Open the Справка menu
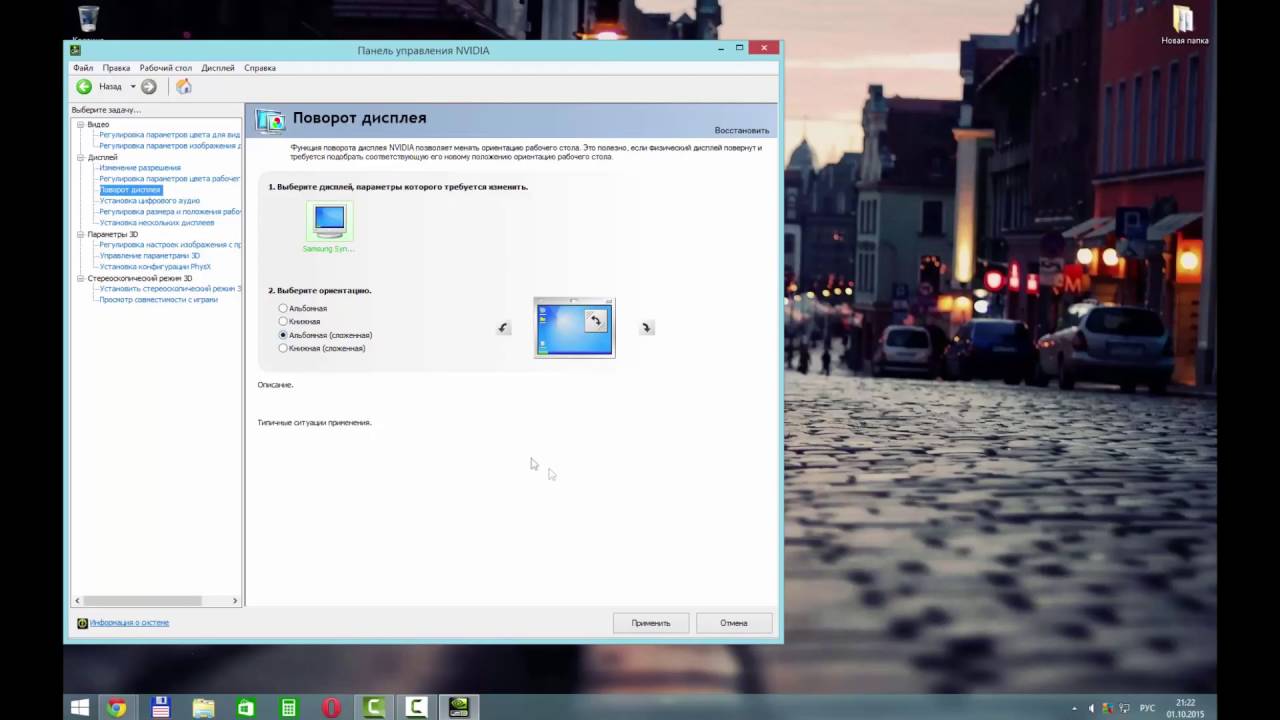This screenshot has width=1280, height=720. tap(260, 68)
